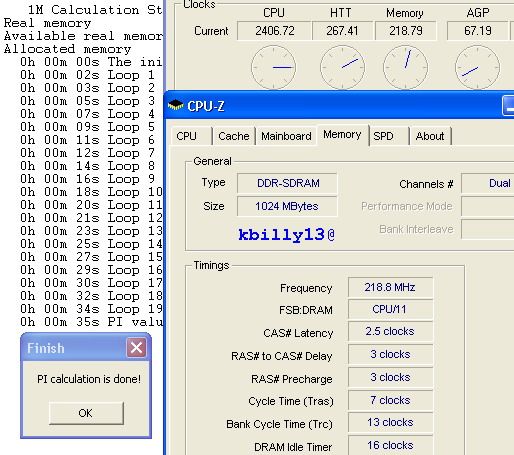Click the 'Available real memory' log line
Image resolution: width=514 pixels, height=455 pixels.
(x=83, y=36)
